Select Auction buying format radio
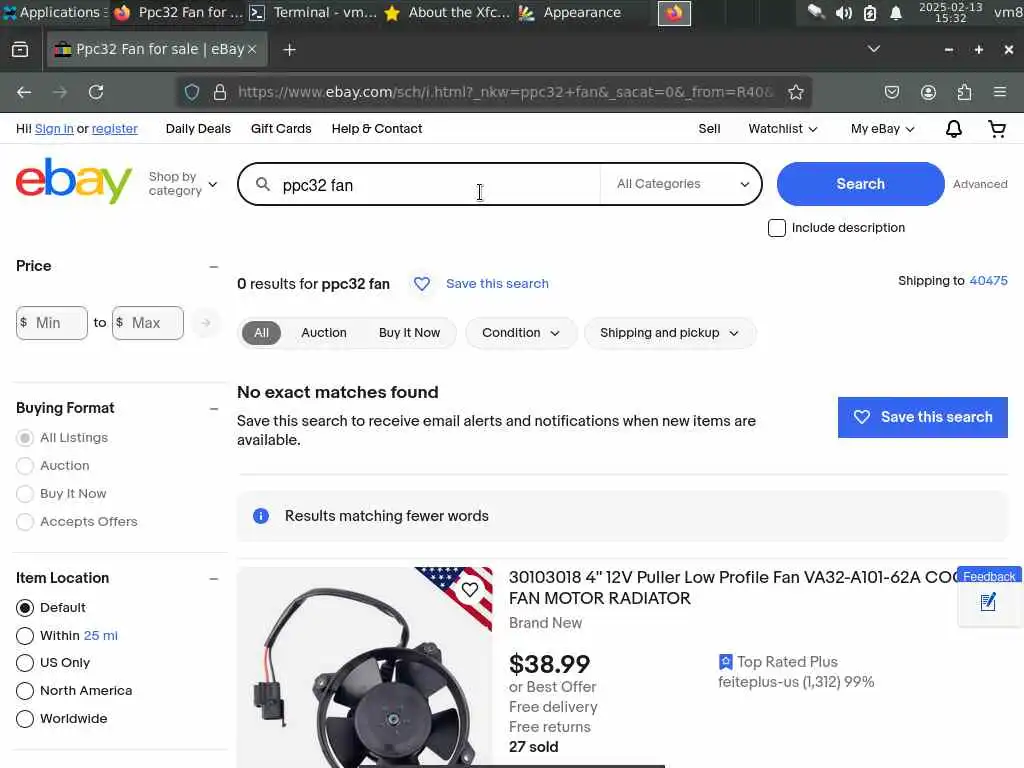Image resolution: width=1024 pixels, height=768 pixels. 25,466
